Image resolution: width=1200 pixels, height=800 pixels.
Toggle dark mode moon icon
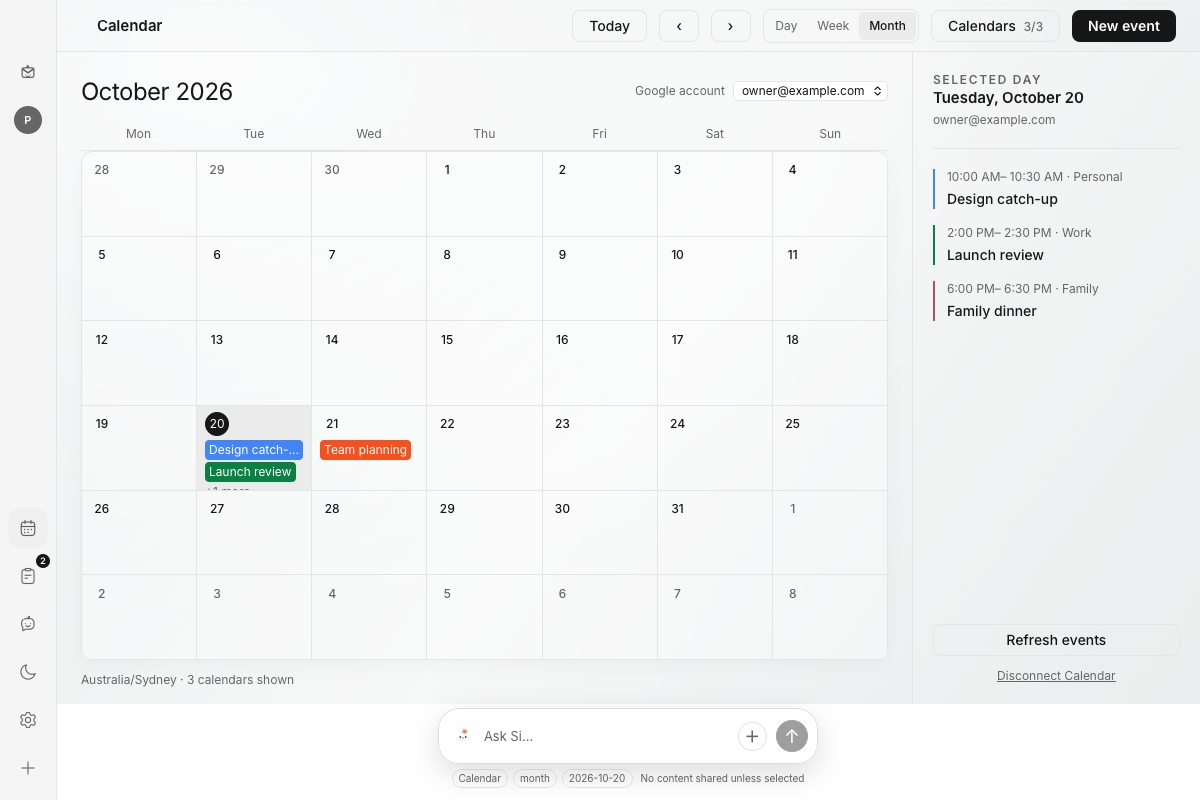point(28,672)
